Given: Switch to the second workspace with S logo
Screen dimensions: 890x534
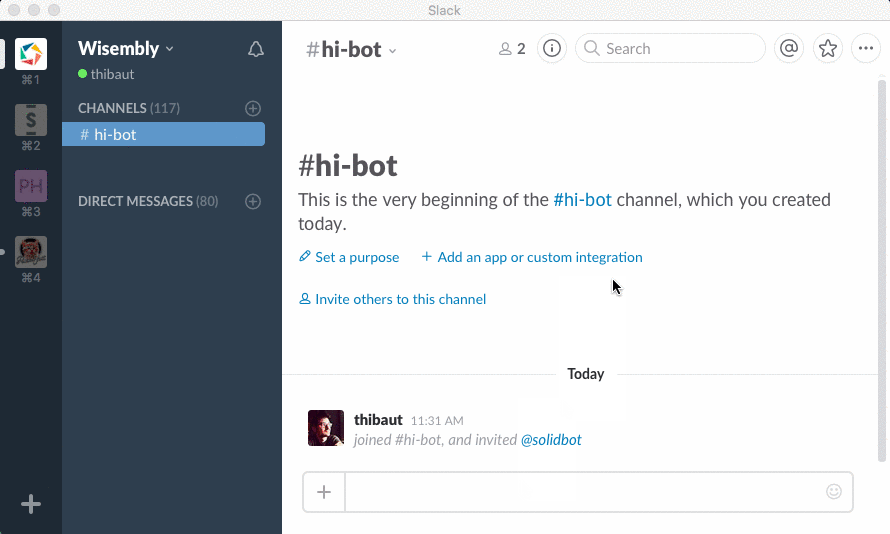Looking at the screenshot, I should click(x=31, y=120).
